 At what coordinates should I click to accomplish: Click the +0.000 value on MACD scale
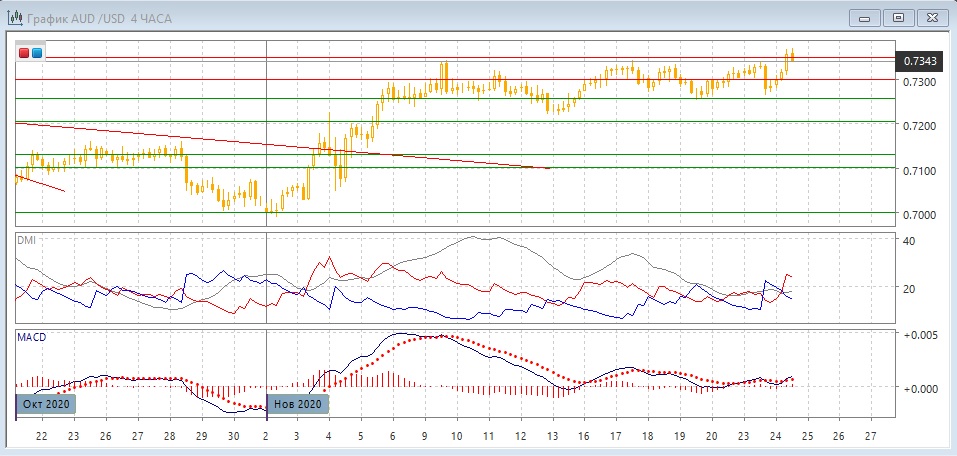click(919, 388)
